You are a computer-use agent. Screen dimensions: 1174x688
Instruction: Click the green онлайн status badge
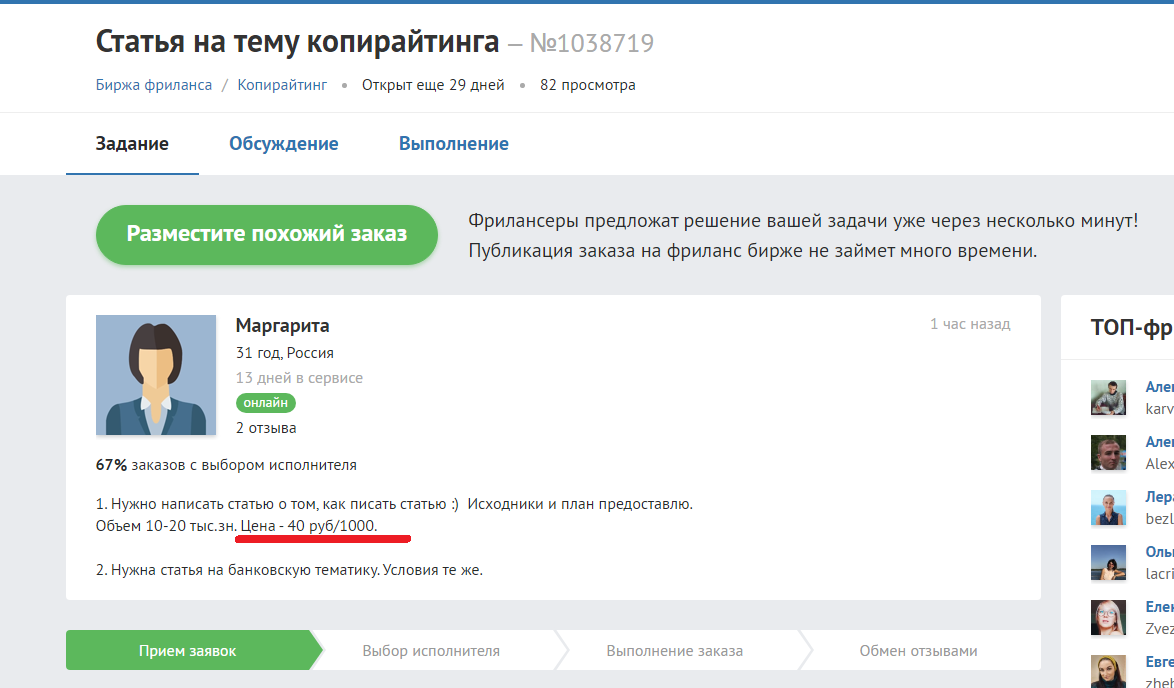pyautogui.click(x=266, y=403)
